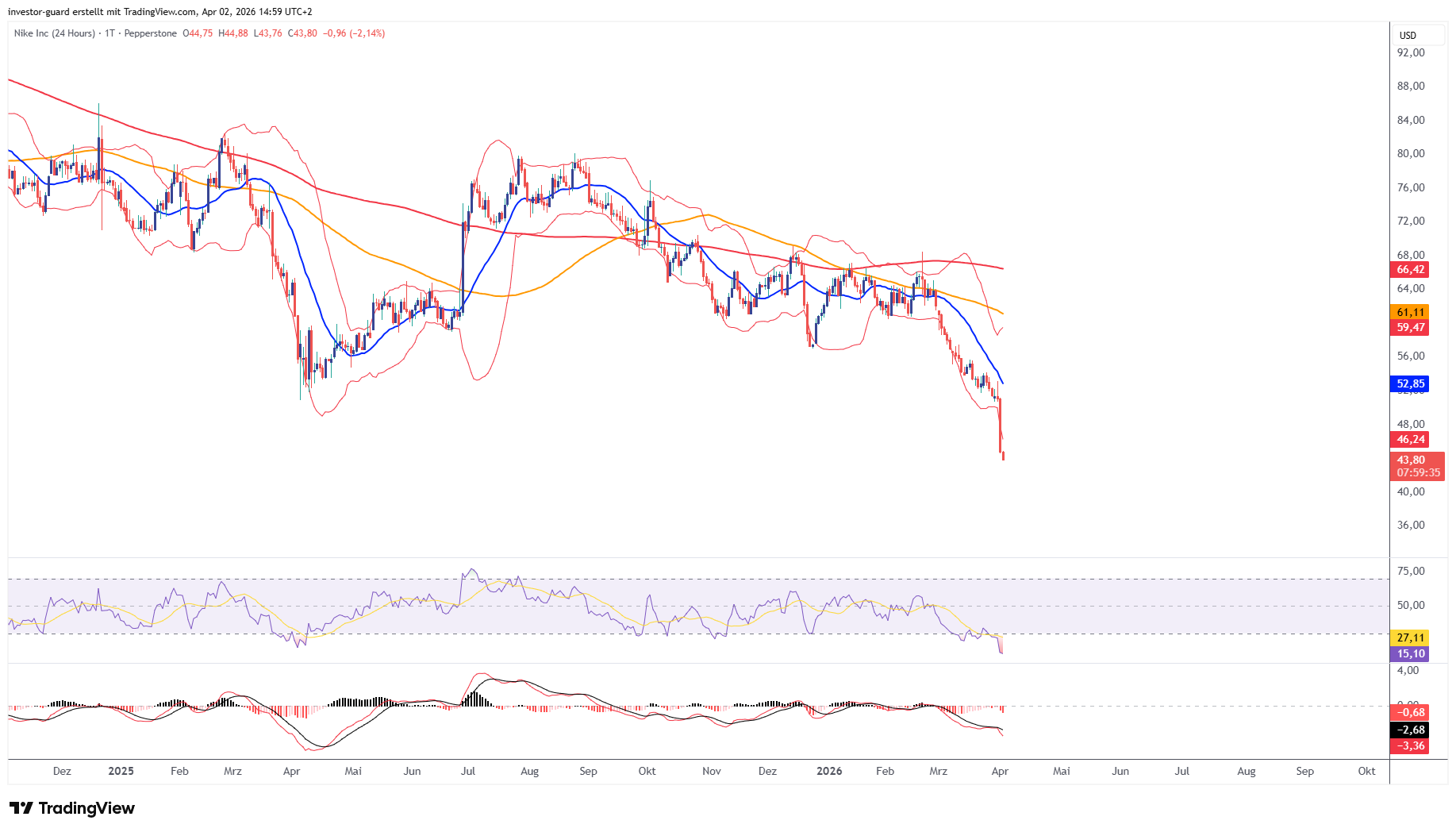Click the 2025 year label on the time axis
The image size is (1456, 832).
121,772
